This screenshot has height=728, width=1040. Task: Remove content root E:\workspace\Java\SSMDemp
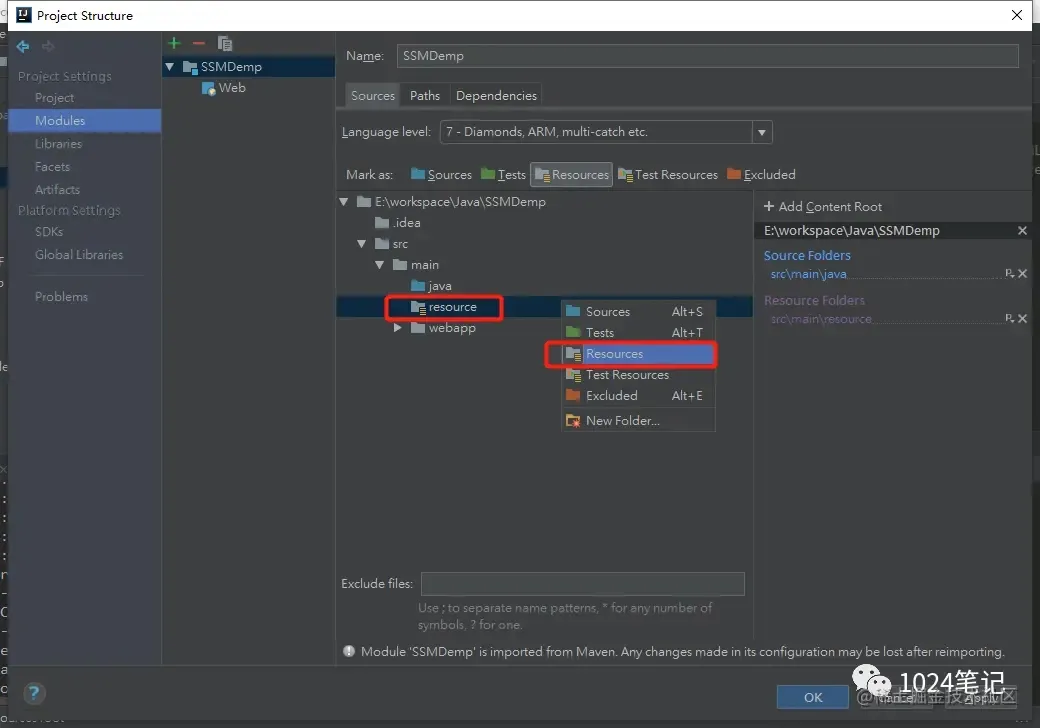(x=1022, y=230)
